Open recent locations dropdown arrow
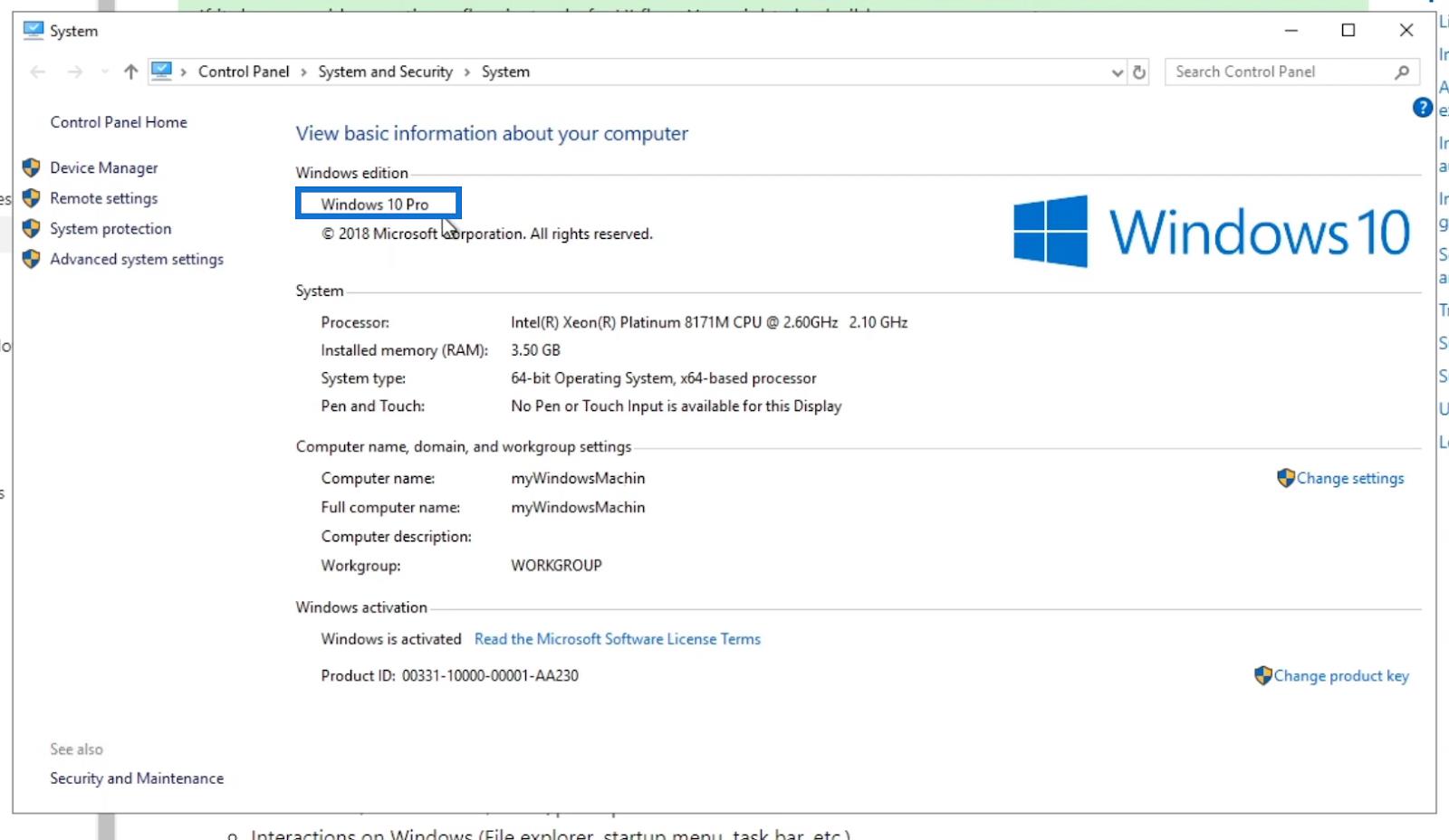This screenshot has width=1449, height=840. point(105,72)
